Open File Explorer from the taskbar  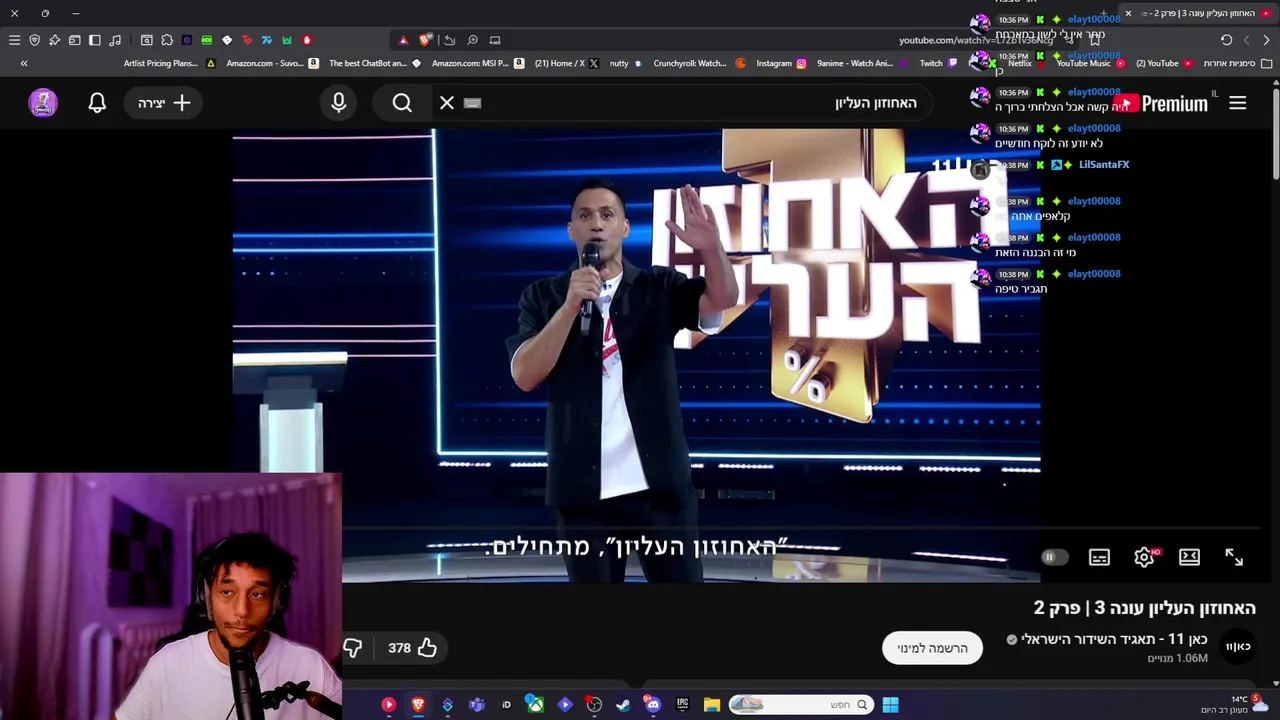[x=712, y=705]
